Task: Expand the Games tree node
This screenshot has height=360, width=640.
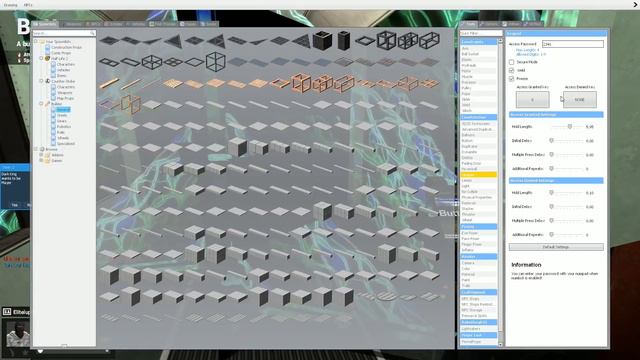Action: tap(41, 160)
